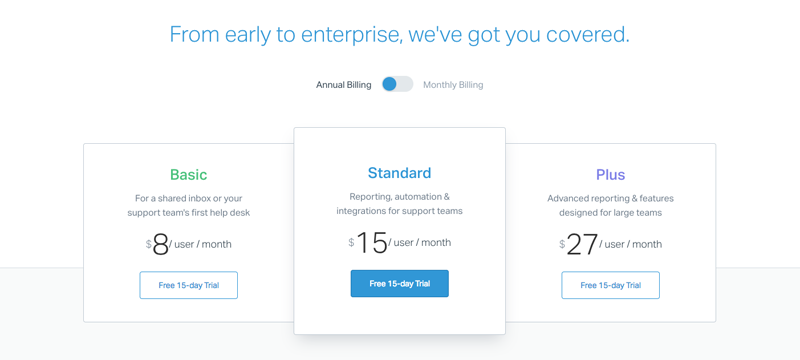The height and width of the screenshot is (360, 800).
Task: Click the dollar sign beside the 15 price
Action: click(351, 242)
